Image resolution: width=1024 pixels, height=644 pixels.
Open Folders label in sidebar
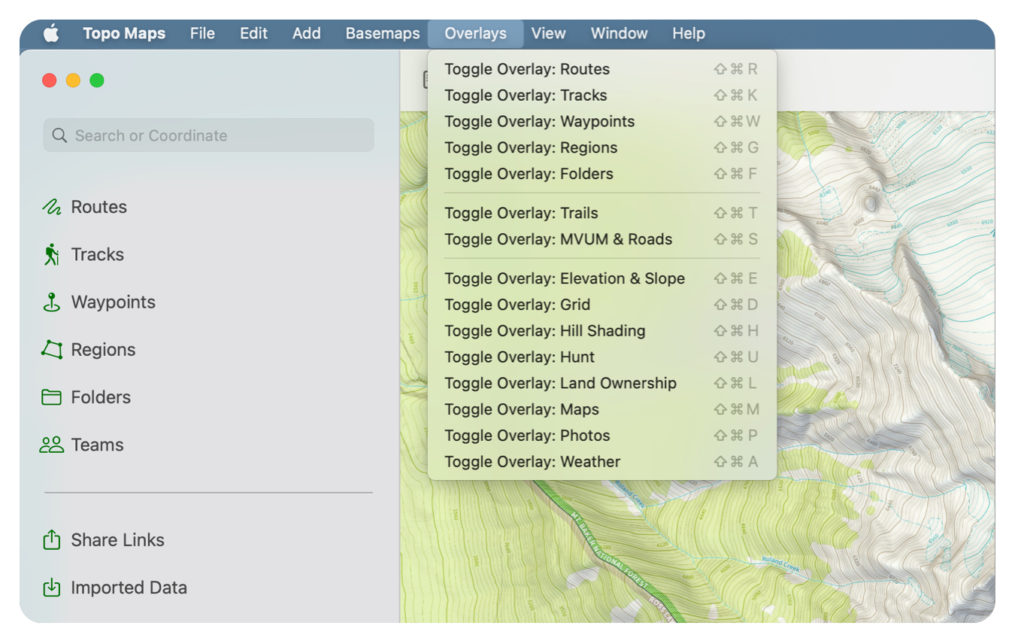coord(101,397)
